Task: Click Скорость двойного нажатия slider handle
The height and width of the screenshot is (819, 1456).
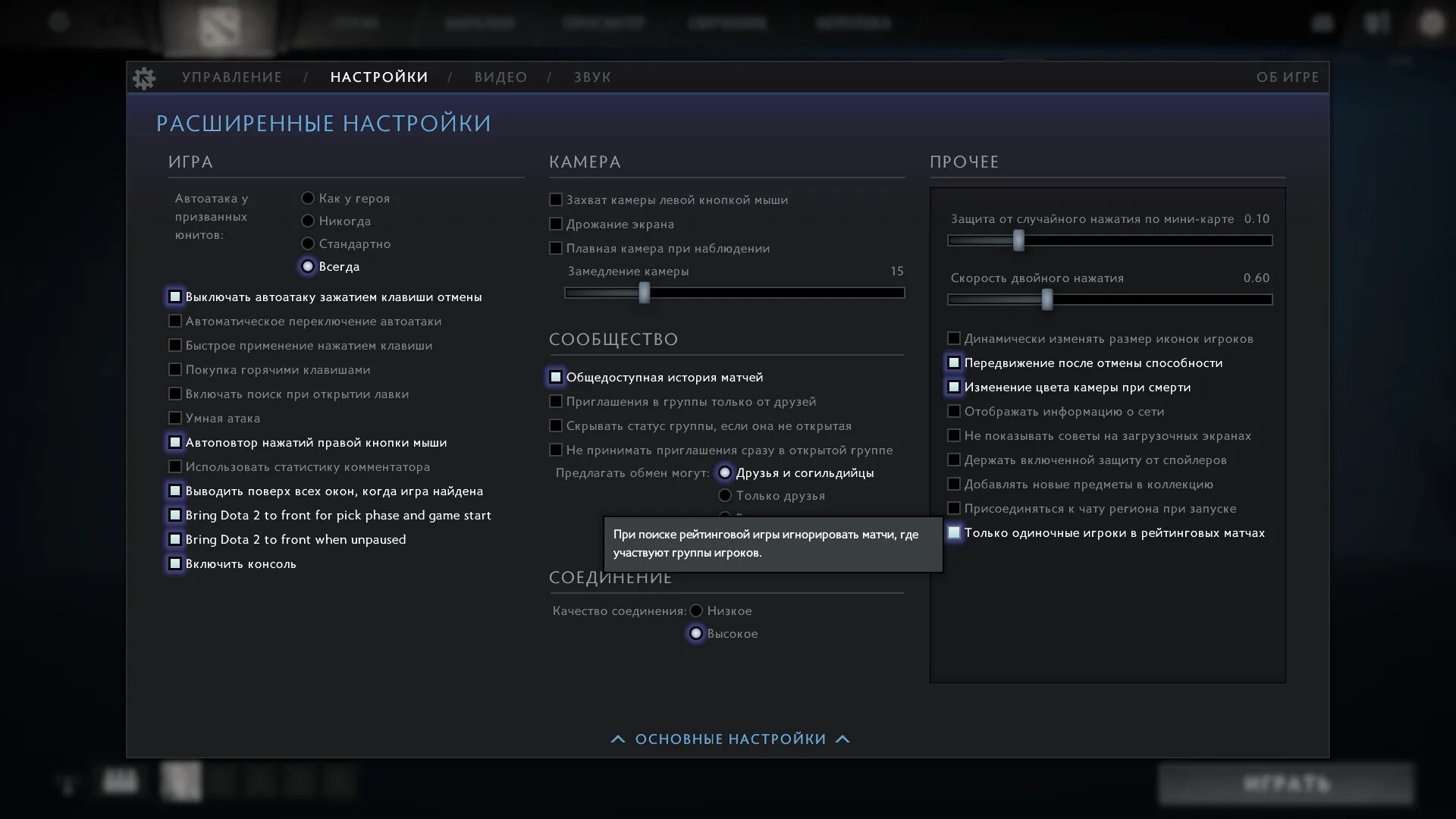Action: click(1046, 300)
